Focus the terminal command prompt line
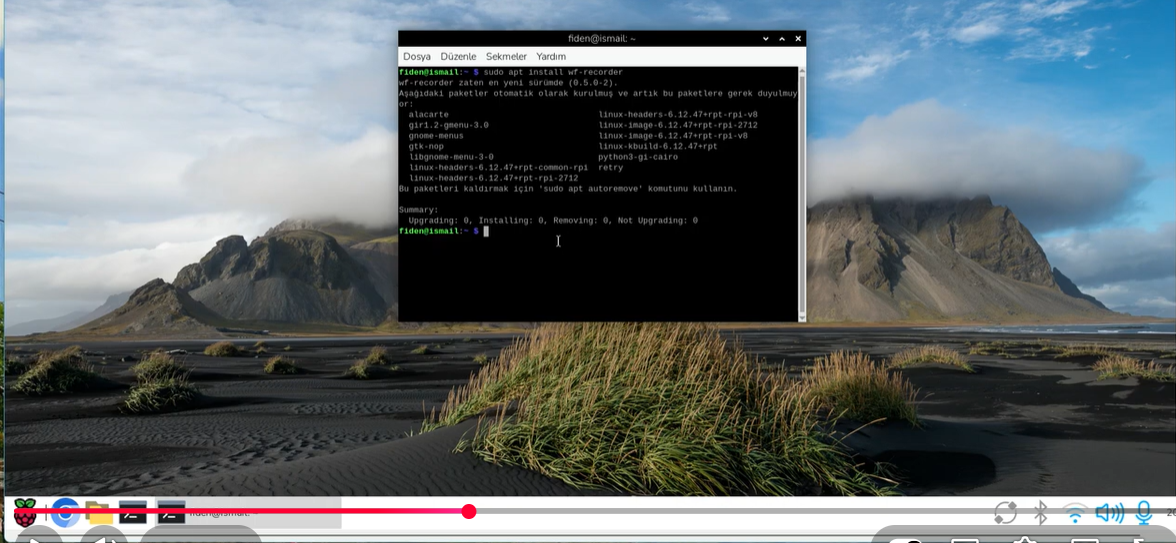 pos(600,231)
